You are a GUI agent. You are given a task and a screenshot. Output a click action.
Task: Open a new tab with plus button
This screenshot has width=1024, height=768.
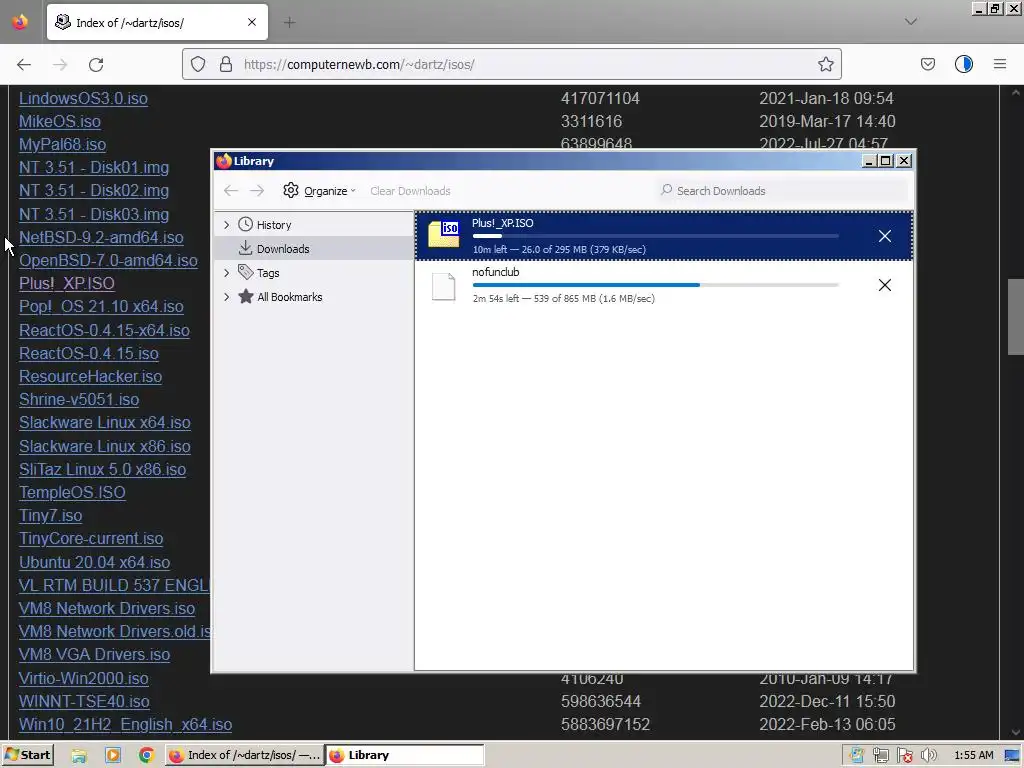click(289, 23)
